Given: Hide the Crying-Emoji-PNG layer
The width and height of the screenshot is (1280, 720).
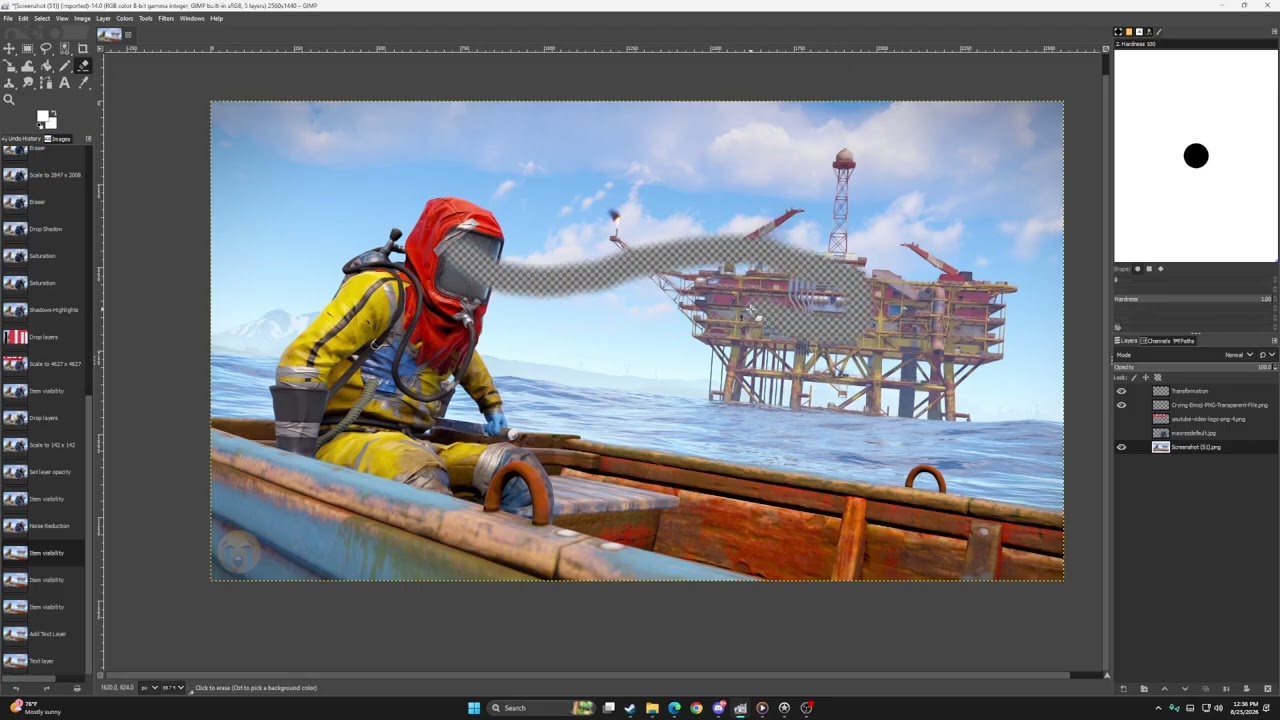Looking at the screenshot, I should (1121, 405).
